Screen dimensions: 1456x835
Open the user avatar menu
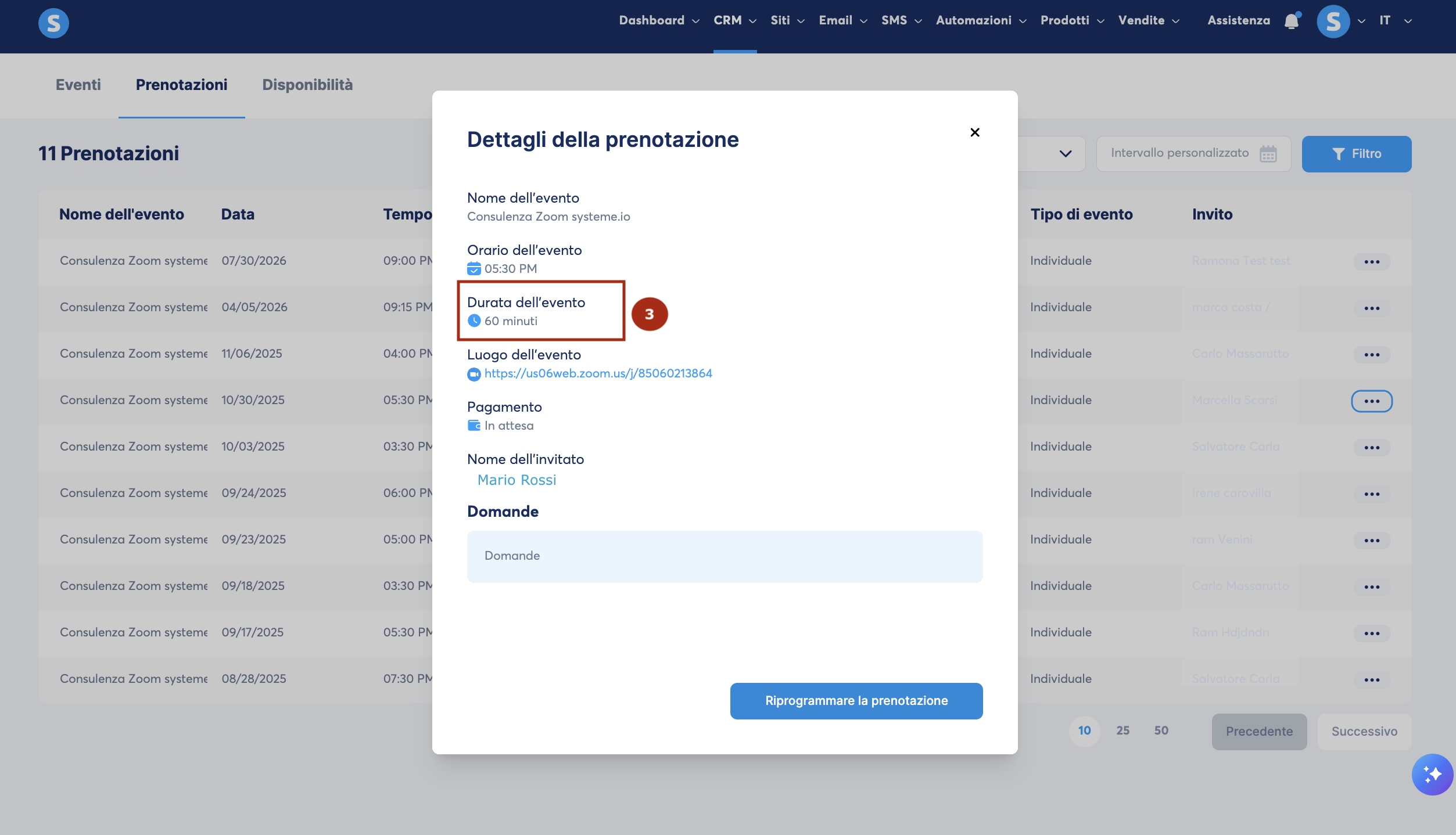(1333, 21)
